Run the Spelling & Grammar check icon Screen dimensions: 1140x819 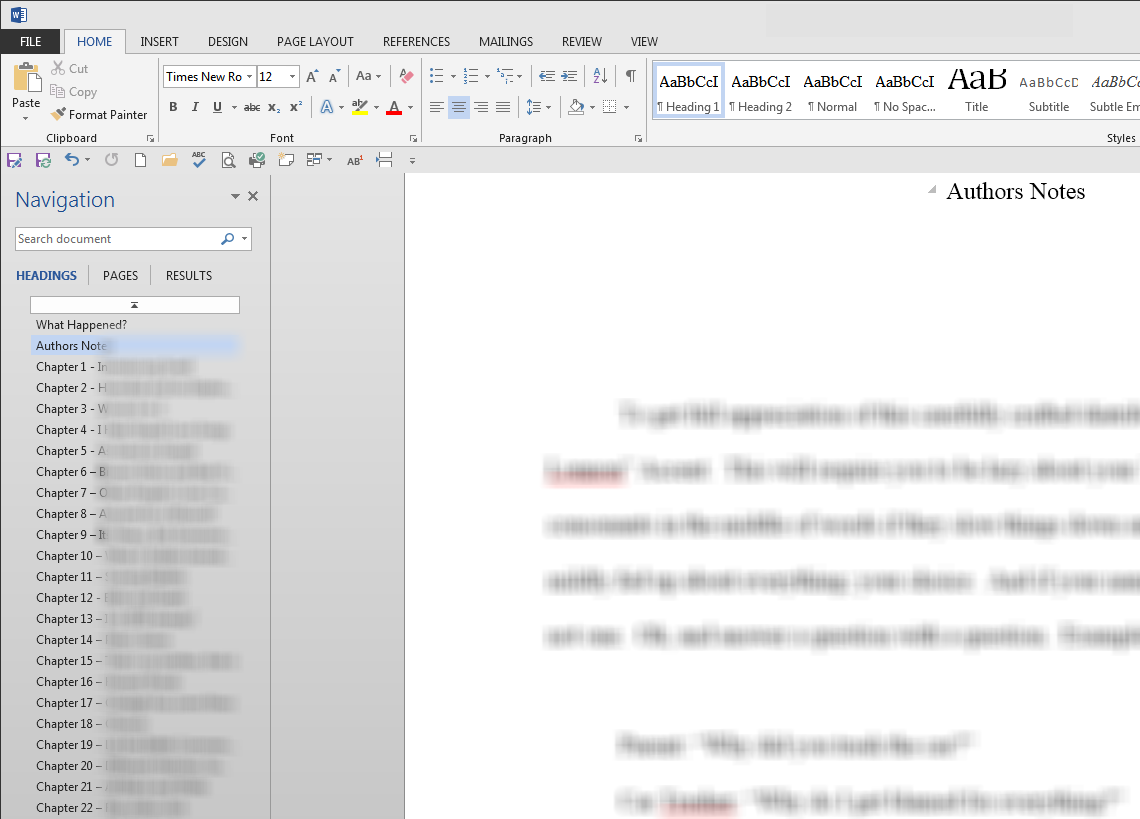coord(199,160)
